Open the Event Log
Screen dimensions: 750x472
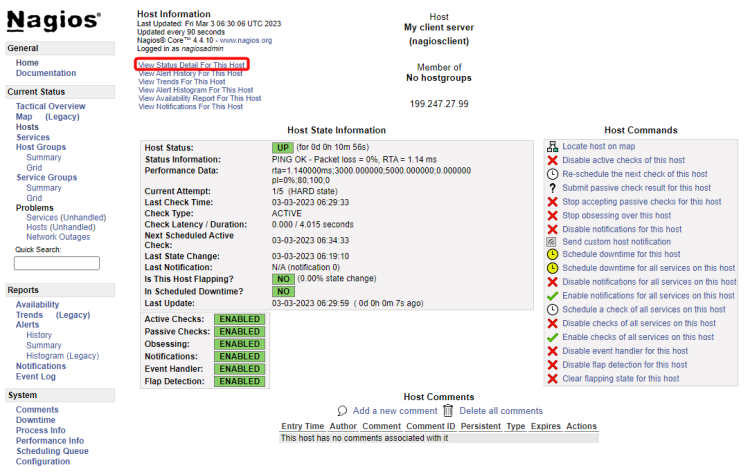click(x=36, y=377)
